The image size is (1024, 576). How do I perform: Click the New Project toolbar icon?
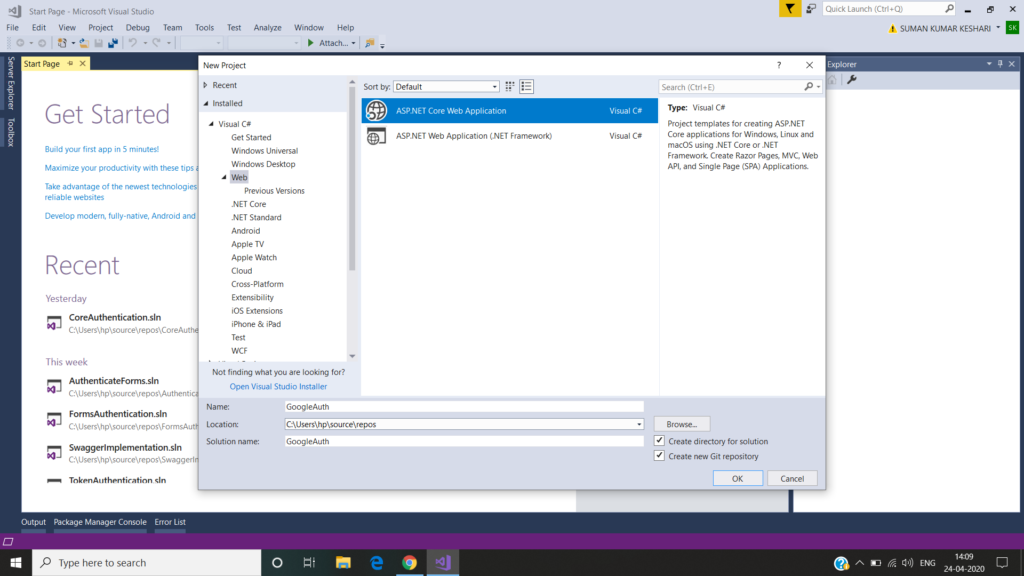62,43
